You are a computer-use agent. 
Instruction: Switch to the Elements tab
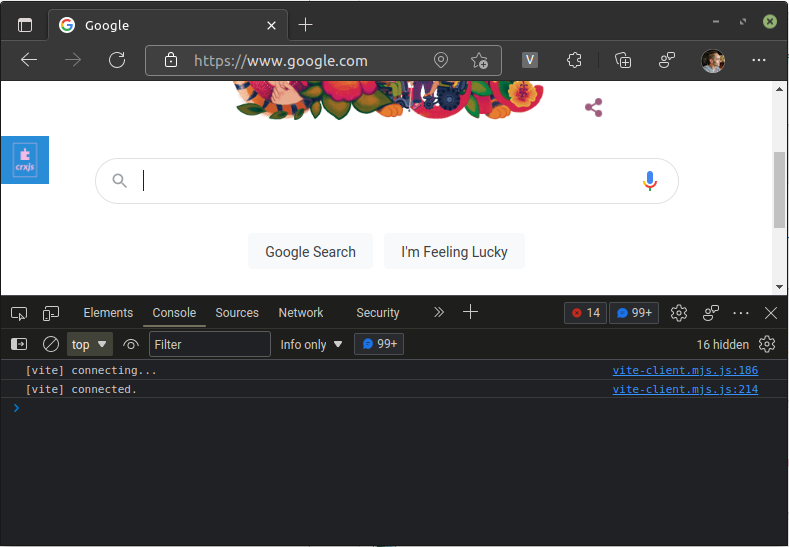108,312
